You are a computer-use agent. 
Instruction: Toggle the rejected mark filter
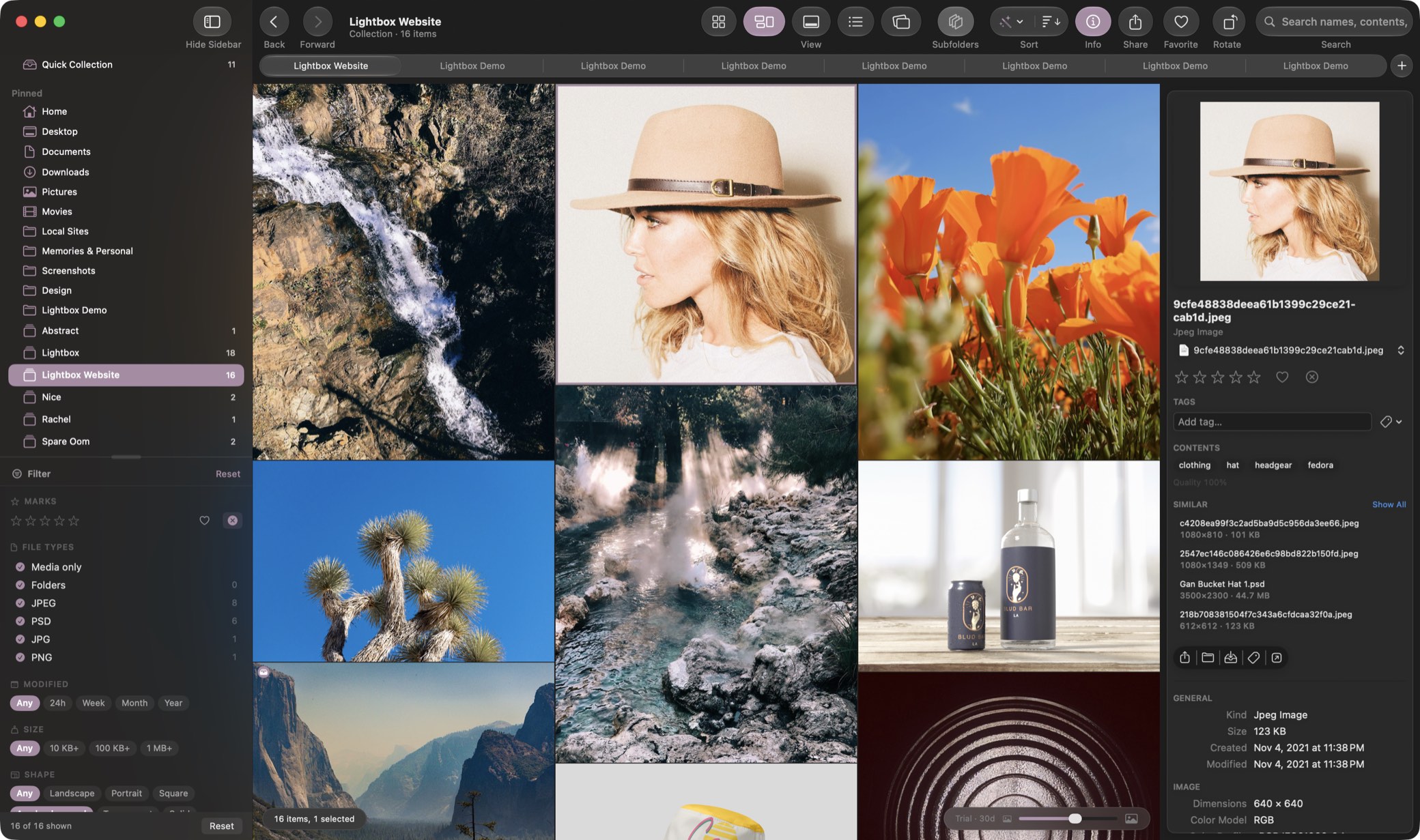tap(233, 521)
